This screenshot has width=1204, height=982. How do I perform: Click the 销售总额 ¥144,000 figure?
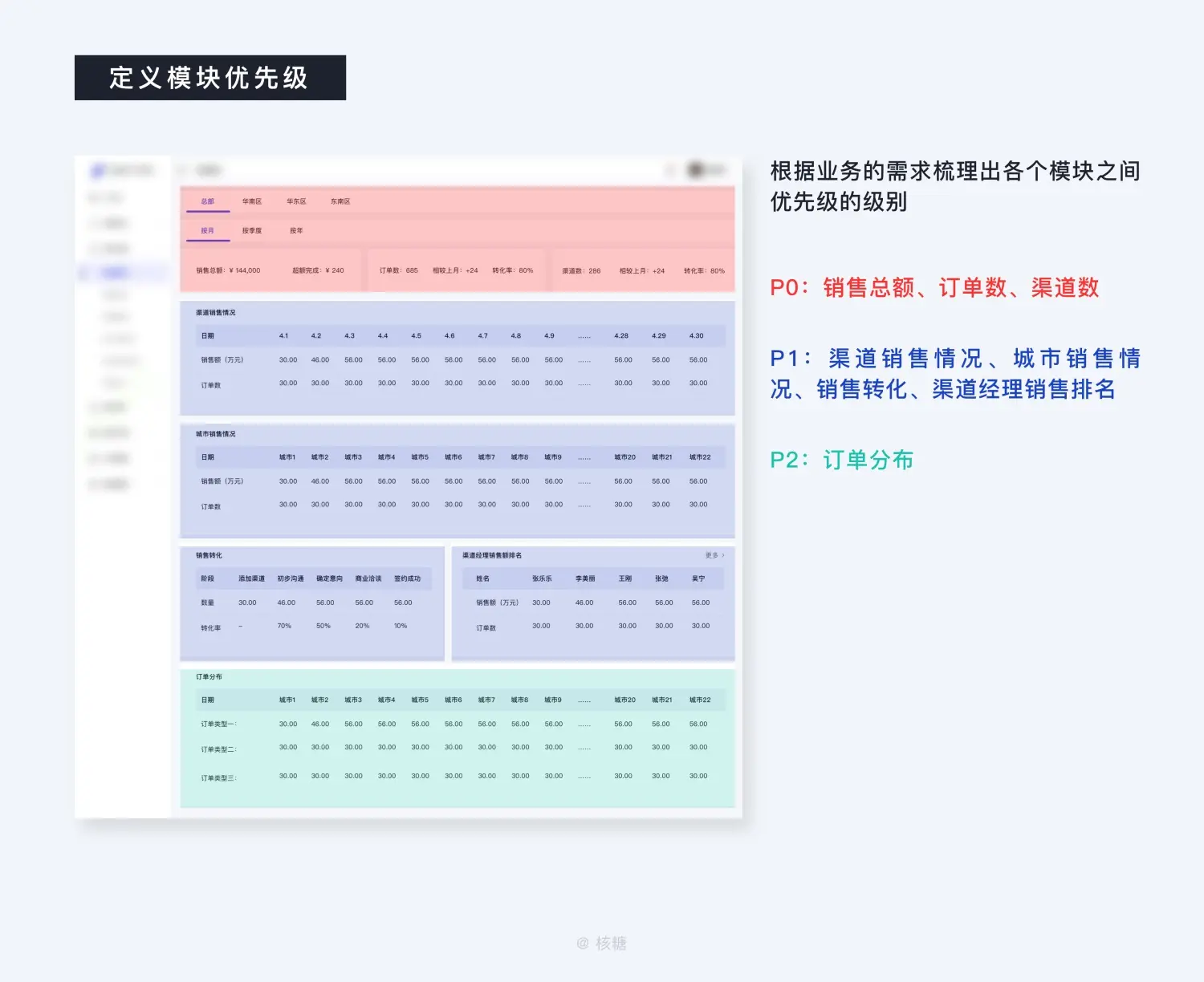click(x=228, y=270)
